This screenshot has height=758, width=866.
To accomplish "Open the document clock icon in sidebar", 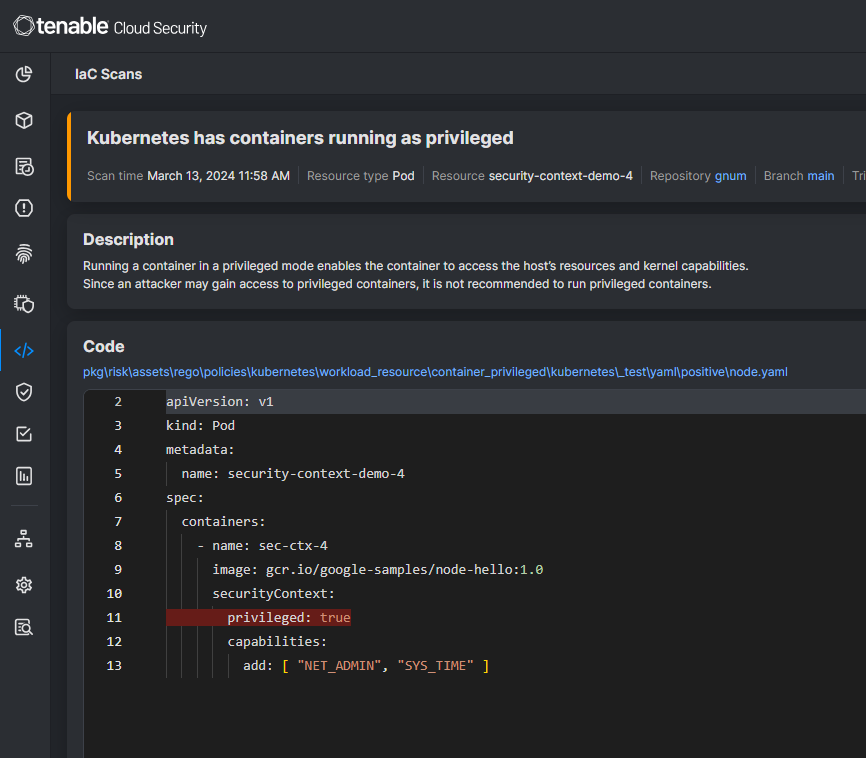I will point(24,166).
